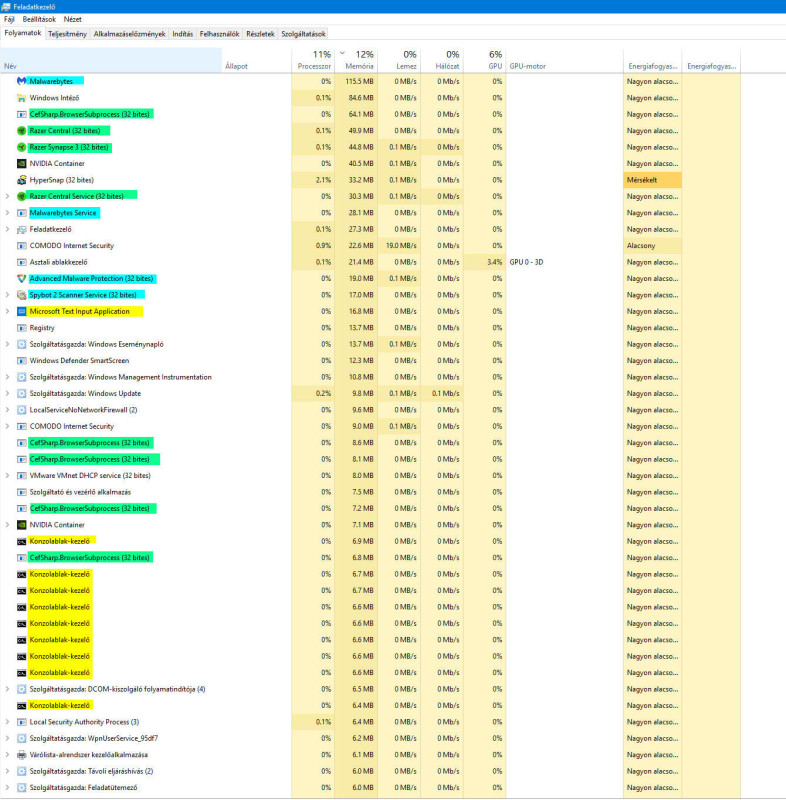Screen dimensions: 786x800
Task: Expand Local Security Authority Process (3)
Action: (7, 722)
